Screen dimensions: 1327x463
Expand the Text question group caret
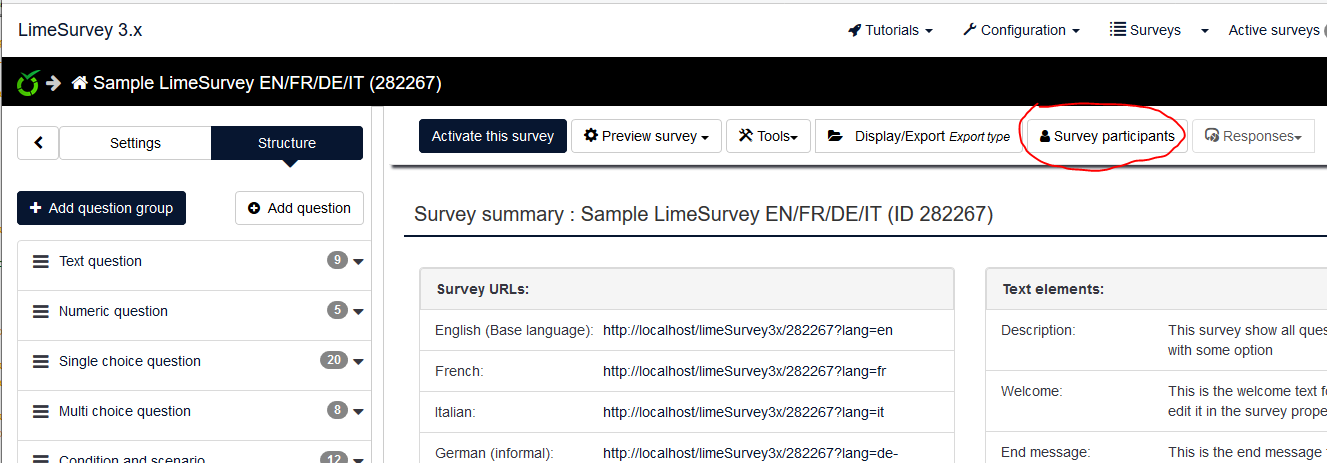[359, 262]
